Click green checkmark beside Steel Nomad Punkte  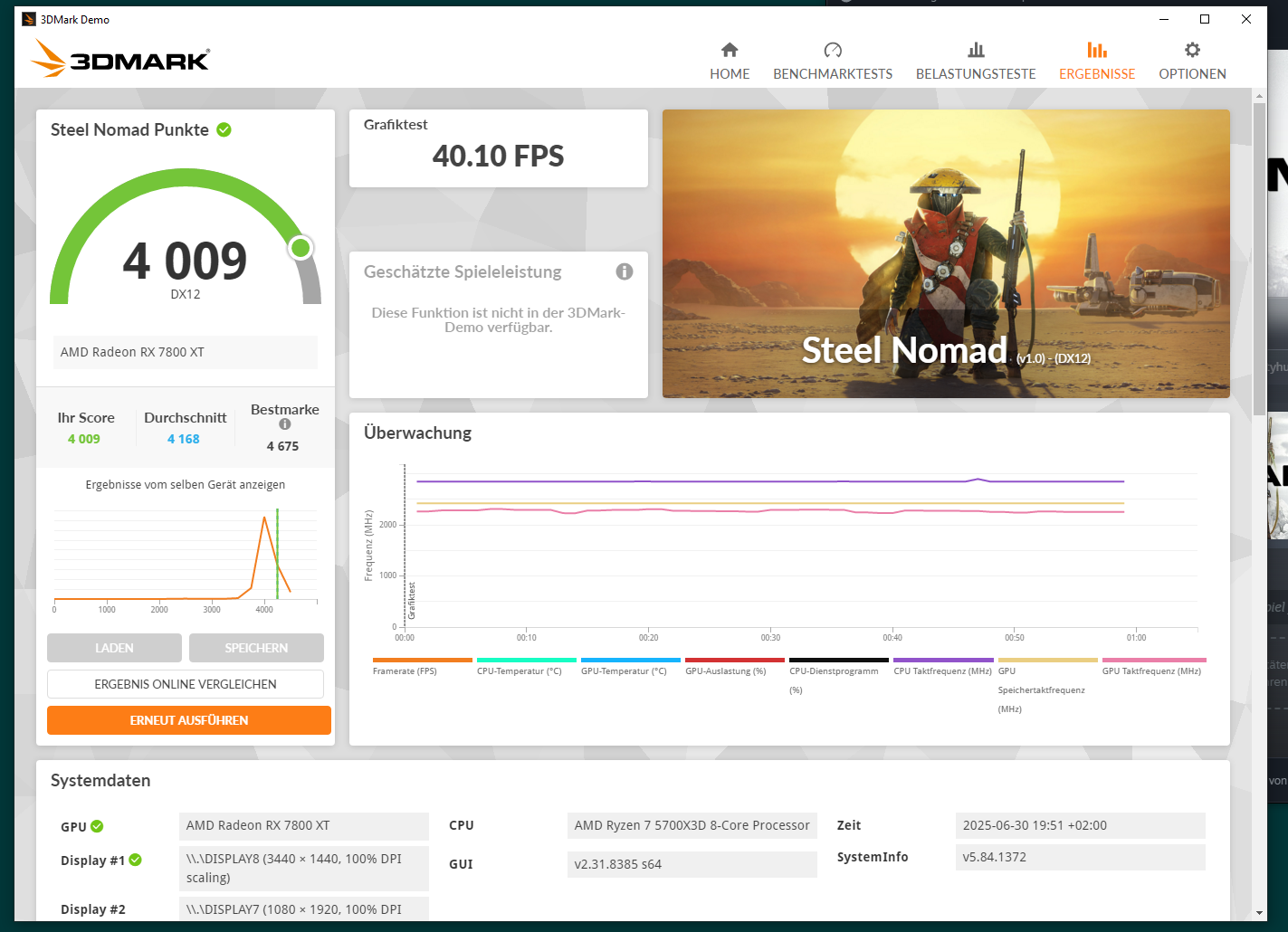(x=224, y=129)
